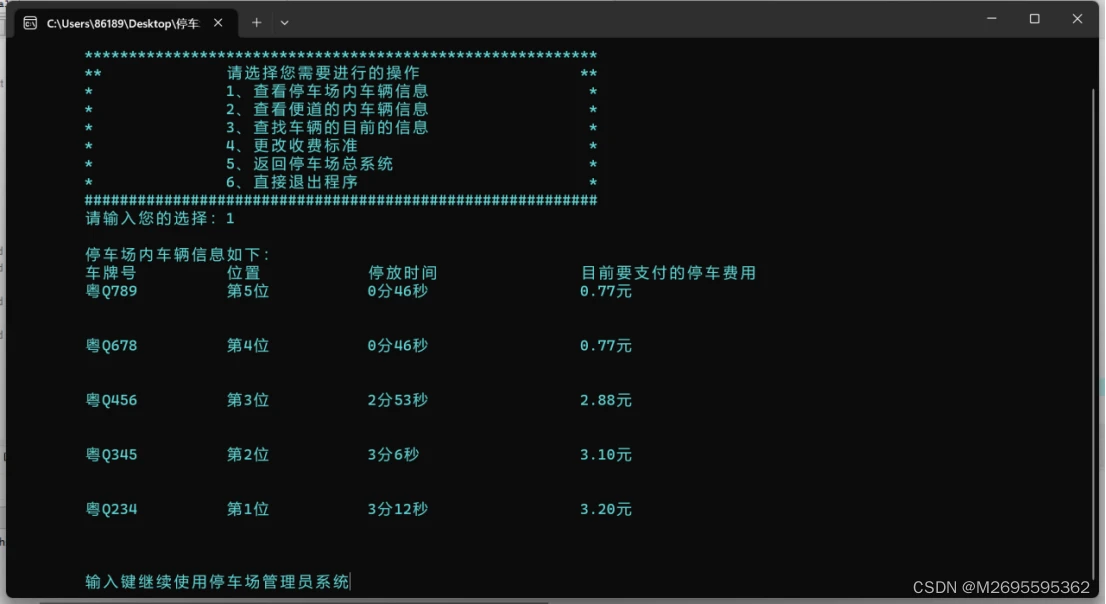
Task: Click parking time '0分46秒' in 粤Q789 row
Action: pyautogui.click(x=398, y=291)
